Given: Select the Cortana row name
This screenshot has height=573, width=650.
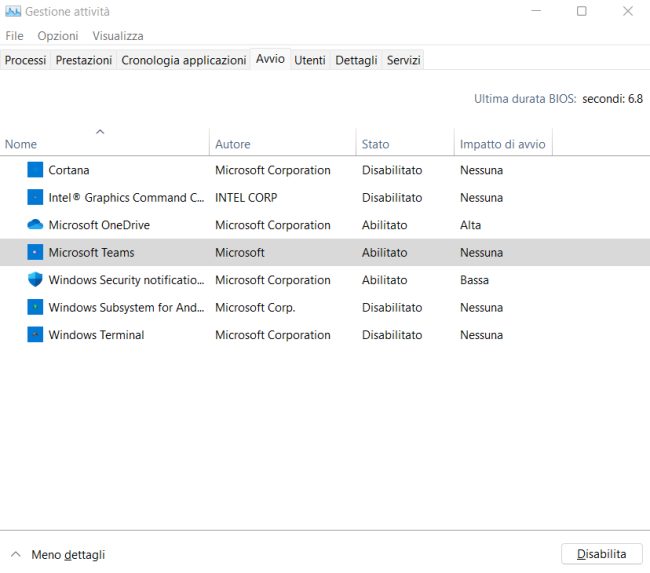Looking at the screenshot, I should click(69, 170).
